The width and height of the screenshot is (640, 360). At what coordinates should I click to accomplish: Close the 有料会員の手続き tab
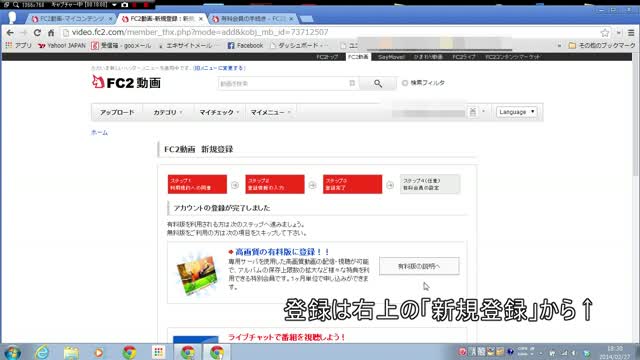pos(291,19)
